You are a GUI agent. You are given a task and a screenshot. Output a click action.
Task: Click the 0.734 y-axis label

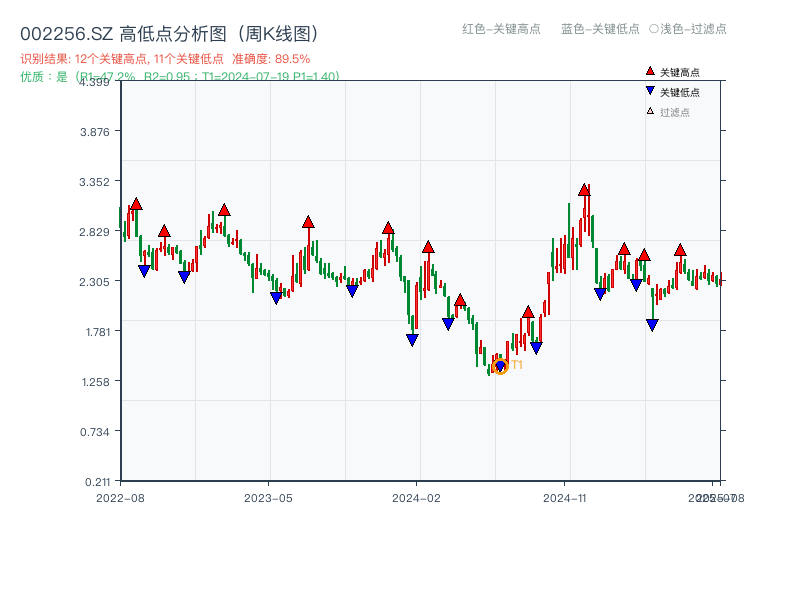[95, 432]
